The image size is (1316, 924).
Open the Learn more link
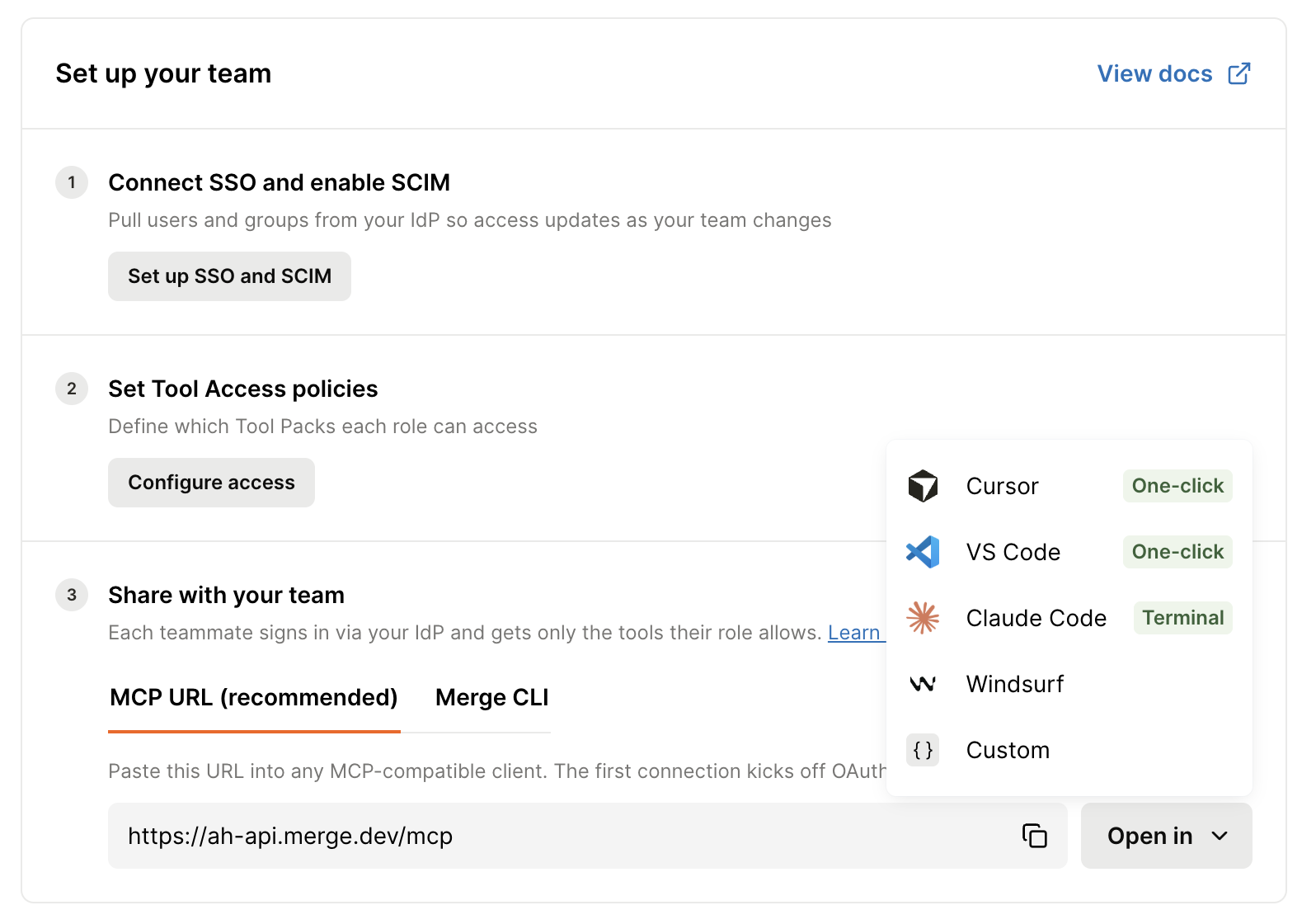coord(856,633)
